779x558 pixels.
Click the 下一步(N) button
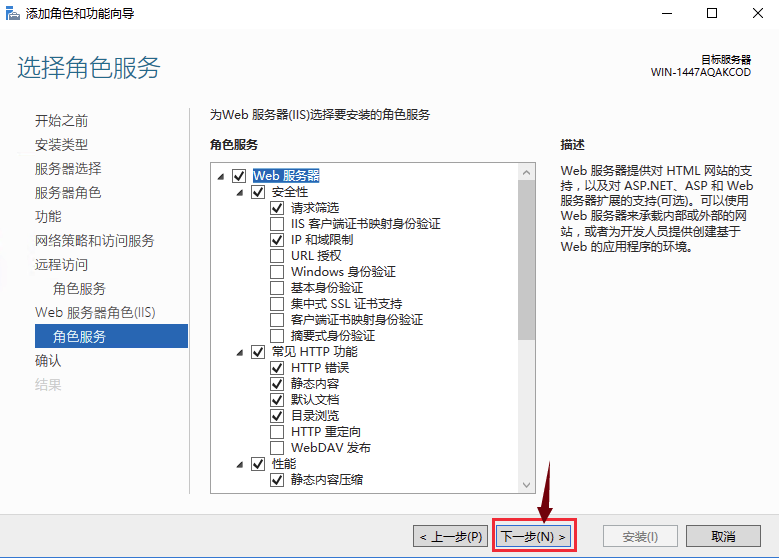point(534,536)
